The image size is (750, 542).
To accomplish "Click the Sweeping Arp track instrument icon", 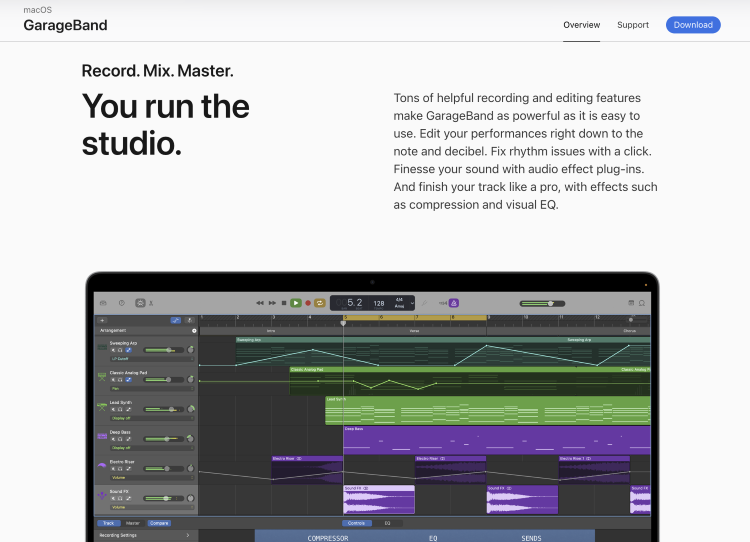I will click(102, 347).
